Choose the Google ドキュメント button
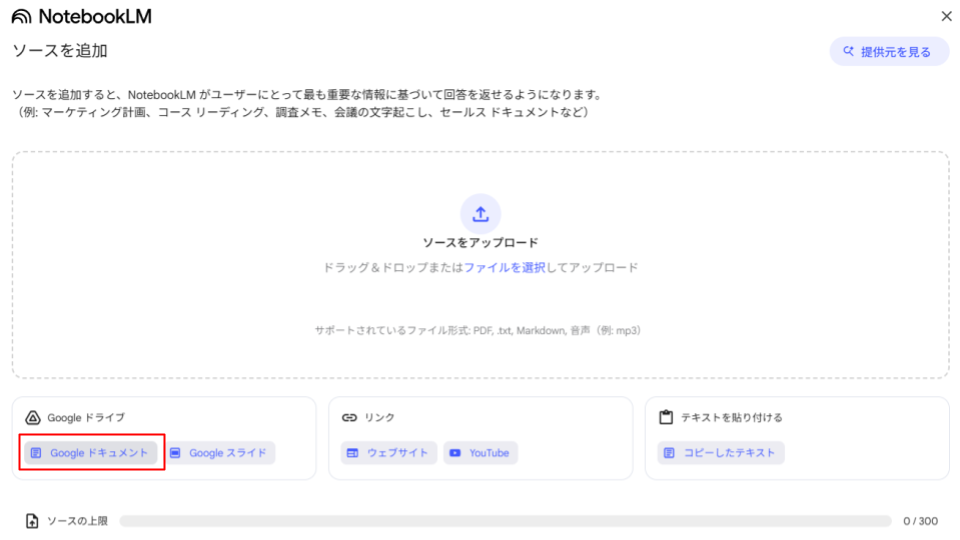The height and width of the screenshot is (540, 960). pos(91,453)
